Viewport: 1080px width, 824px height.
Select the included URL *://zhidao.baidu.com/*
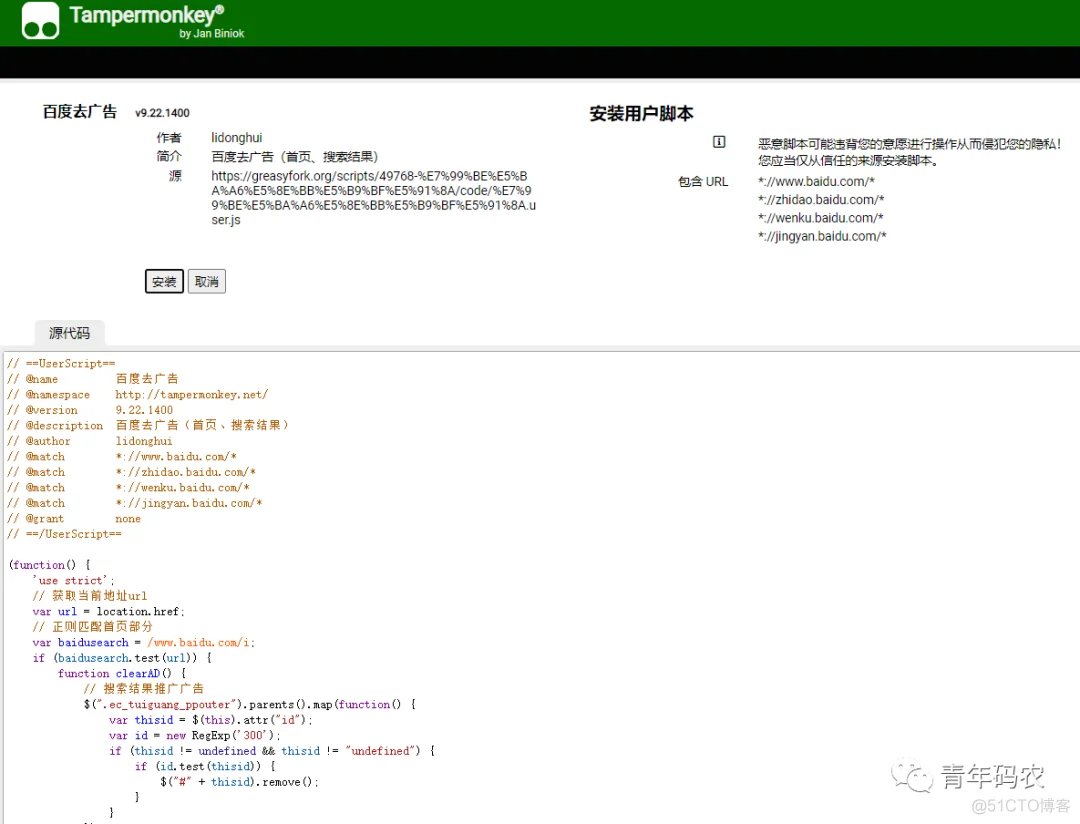coord(821,200)
